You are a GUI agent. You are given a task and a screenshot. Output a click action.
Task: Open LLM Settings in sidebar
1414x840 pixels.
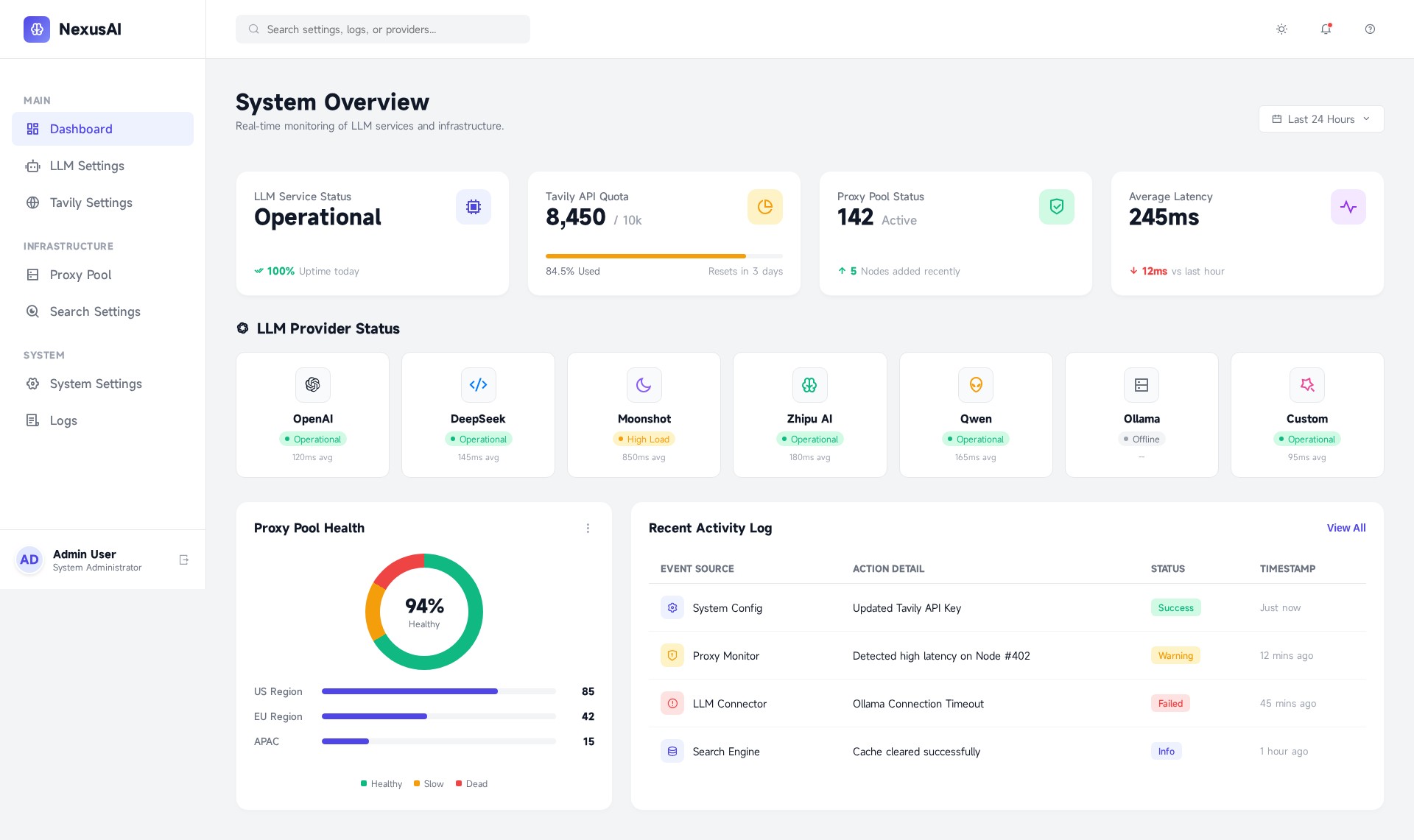87,166
